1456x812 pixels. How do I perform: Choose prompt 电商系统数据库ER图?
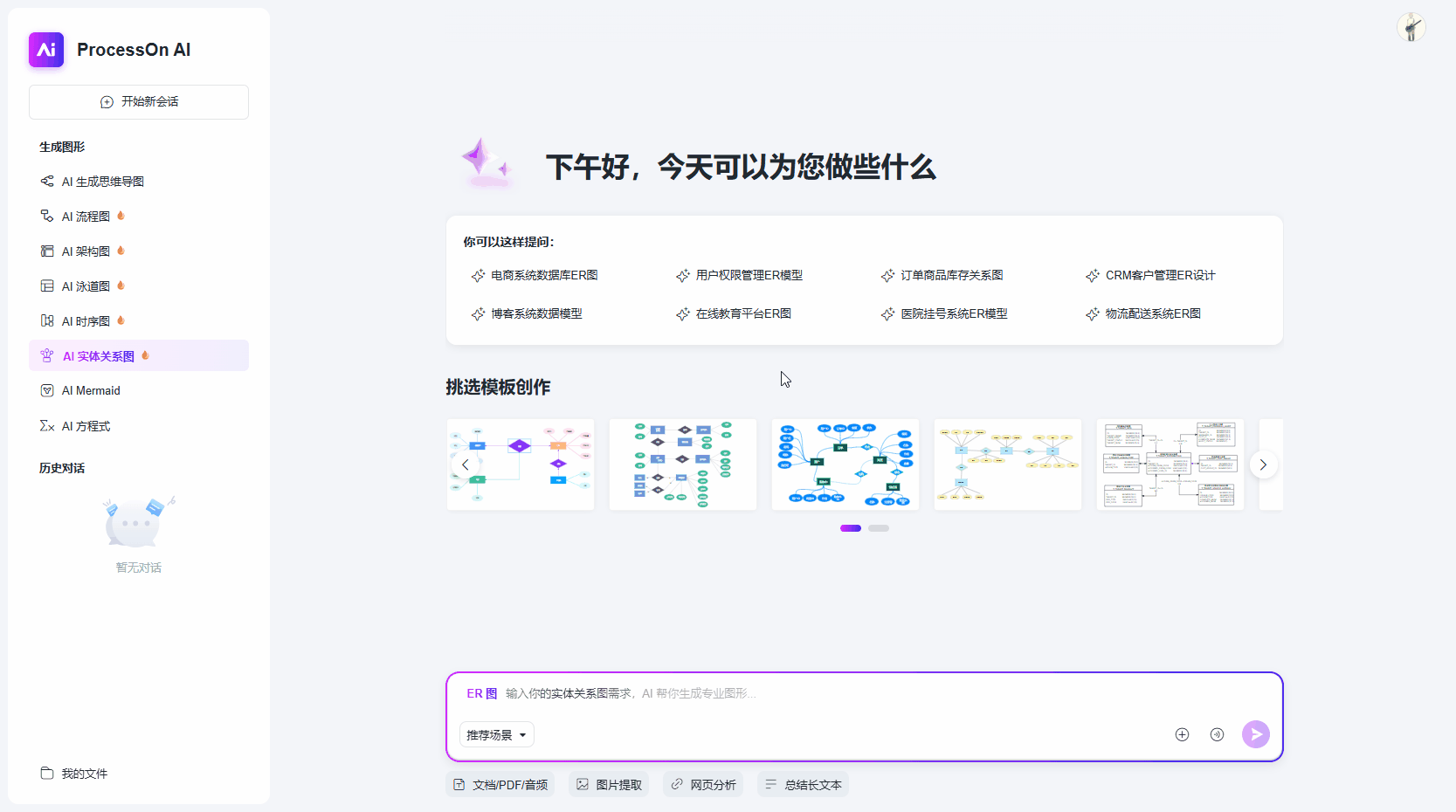[535, 275]
